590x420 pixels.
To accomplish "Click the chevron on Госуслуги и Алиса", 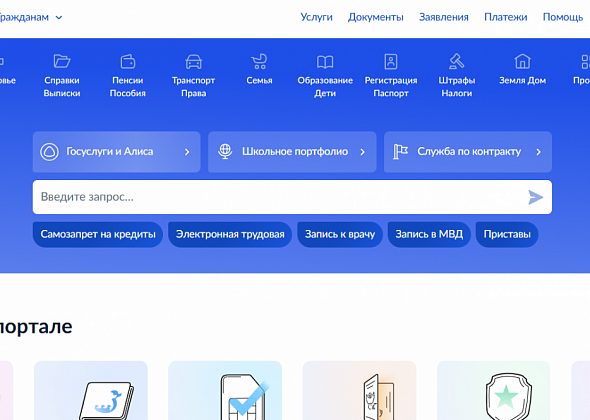I will coord(187,152).
